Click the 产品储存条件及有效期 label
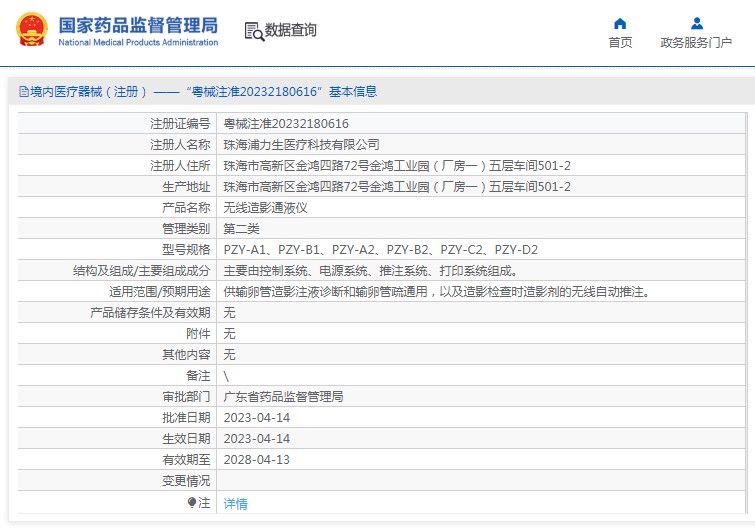The height and width of the screenshot is (530, 755). pyautogui.click(x=150, y=313)
